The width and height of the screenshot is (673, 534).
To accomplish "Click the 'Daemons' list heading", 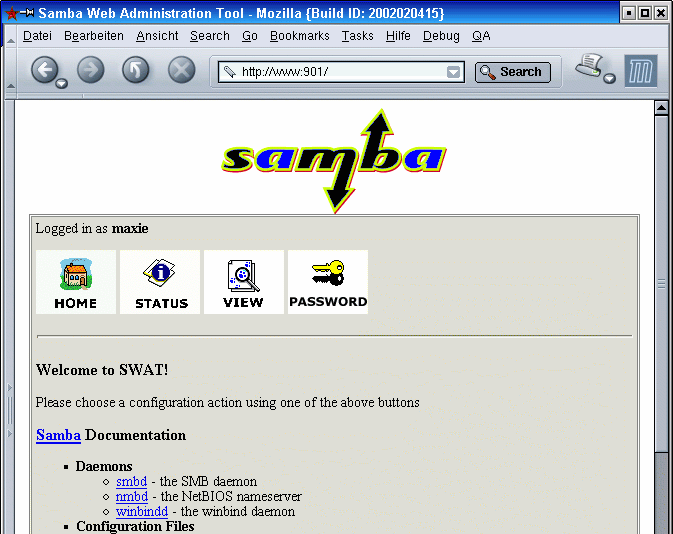I will 104,467.
